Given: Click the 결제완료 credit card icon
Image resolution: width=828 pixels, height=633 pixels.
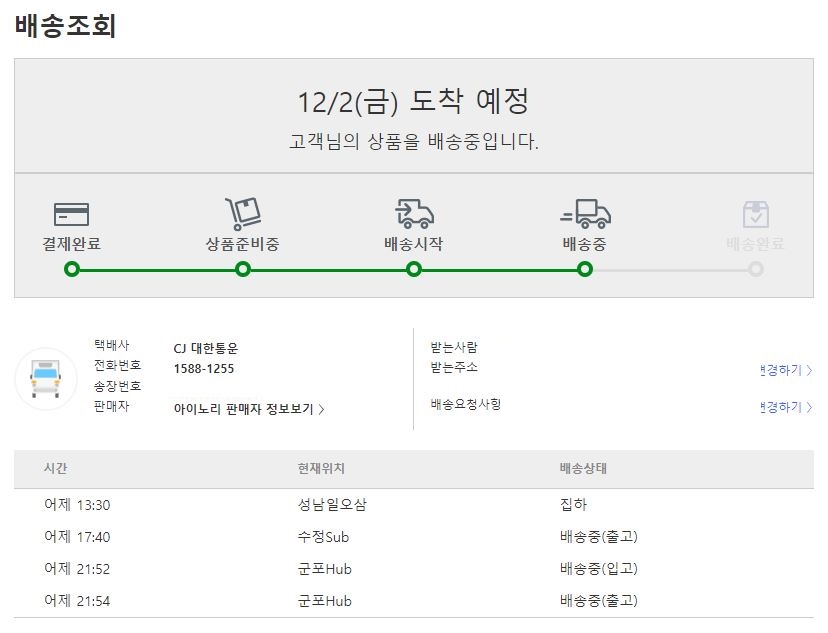Looking at the screenshot, I should pos(71,214).
